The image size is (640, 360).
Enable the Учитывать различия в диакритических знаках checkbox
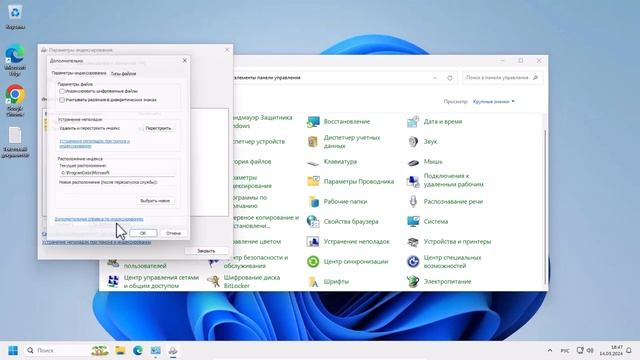pos(62,100)
